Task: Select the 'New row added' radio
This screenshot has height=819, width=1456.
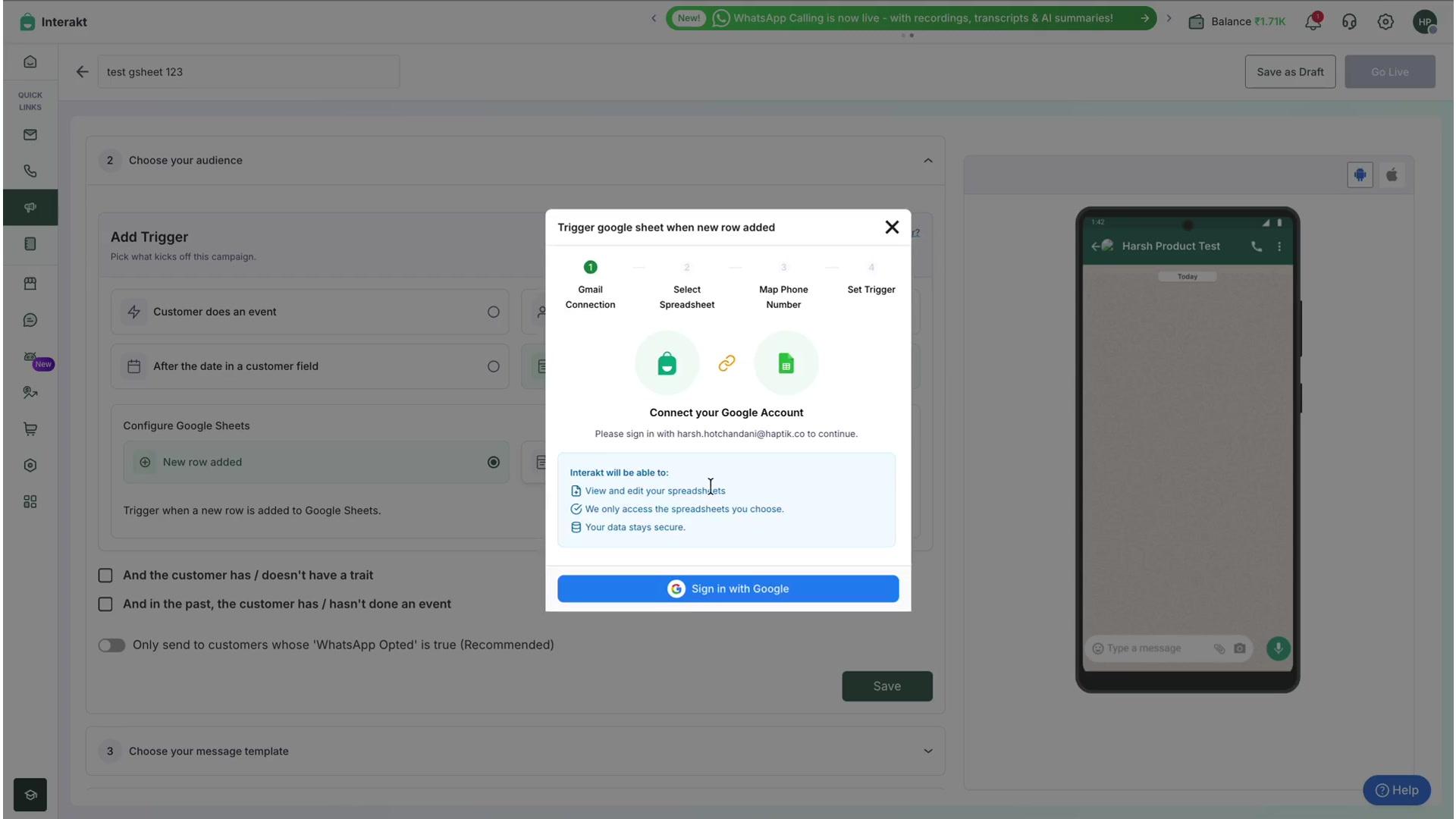Action: (494, 463)
